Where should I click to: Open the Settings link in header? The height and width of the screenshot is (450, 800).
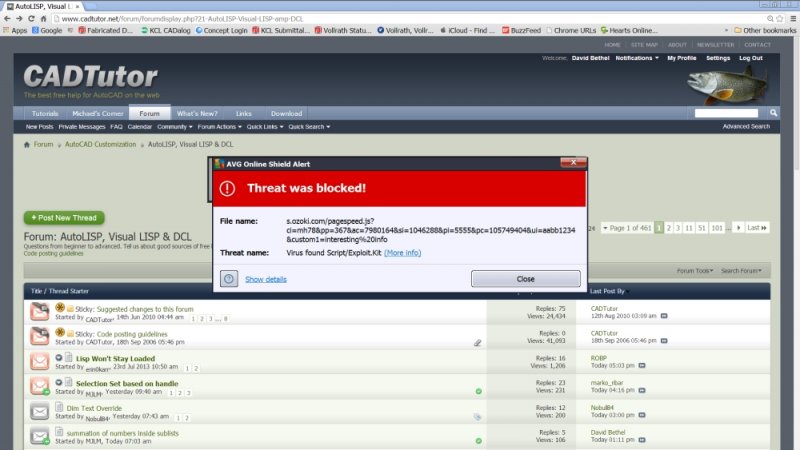pos(718,58)
